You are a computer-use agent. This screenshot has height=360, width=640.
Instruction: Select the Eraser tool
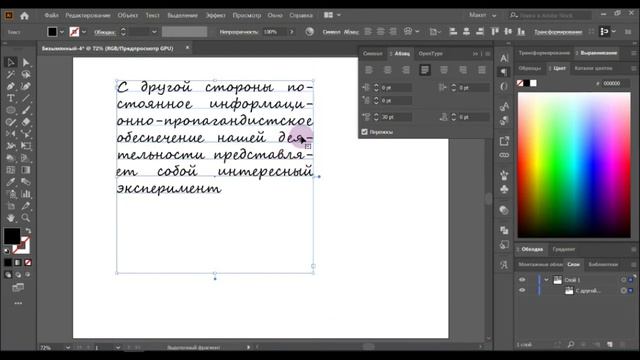[26, 122]
